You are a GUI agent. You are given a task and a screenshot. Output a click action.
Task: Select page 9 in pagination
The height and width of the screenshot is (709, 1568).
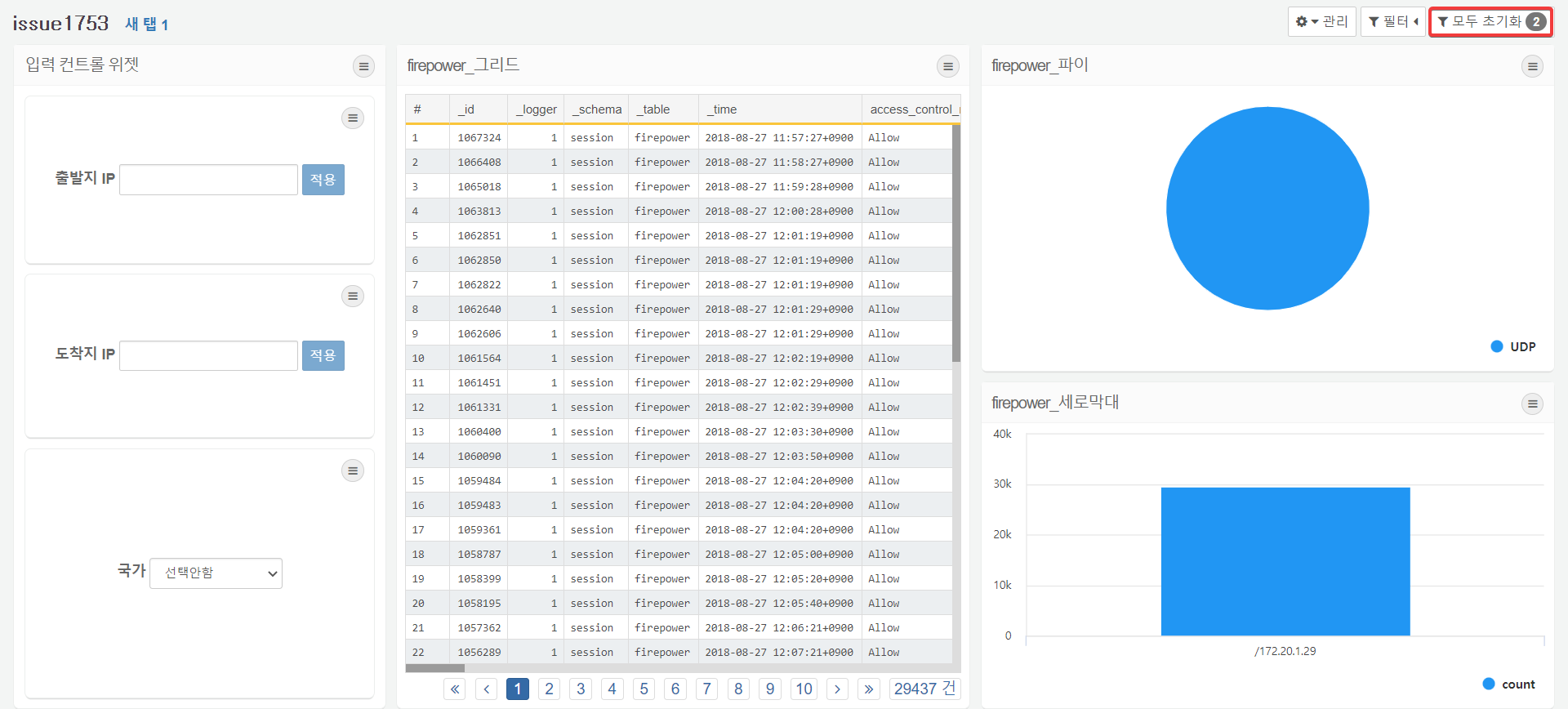coord(770,689)
